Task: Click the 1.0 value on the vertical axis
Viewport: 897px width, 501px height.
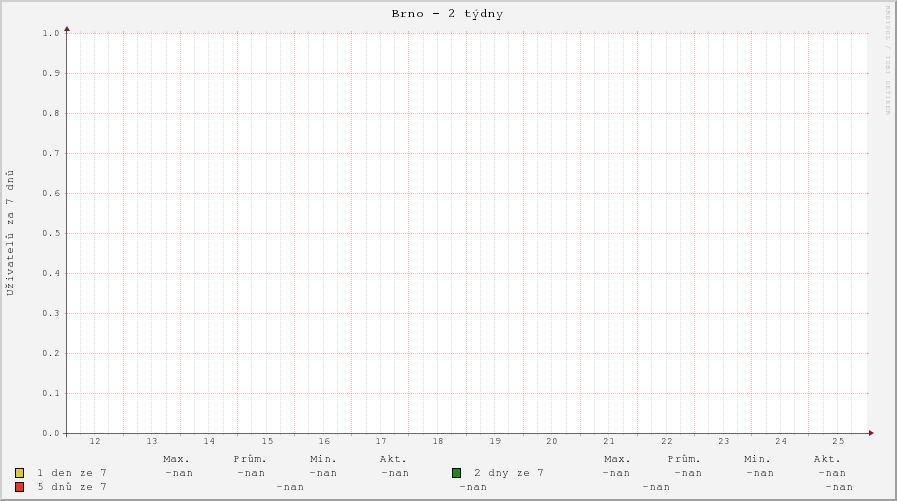Action: click(51, 34)
